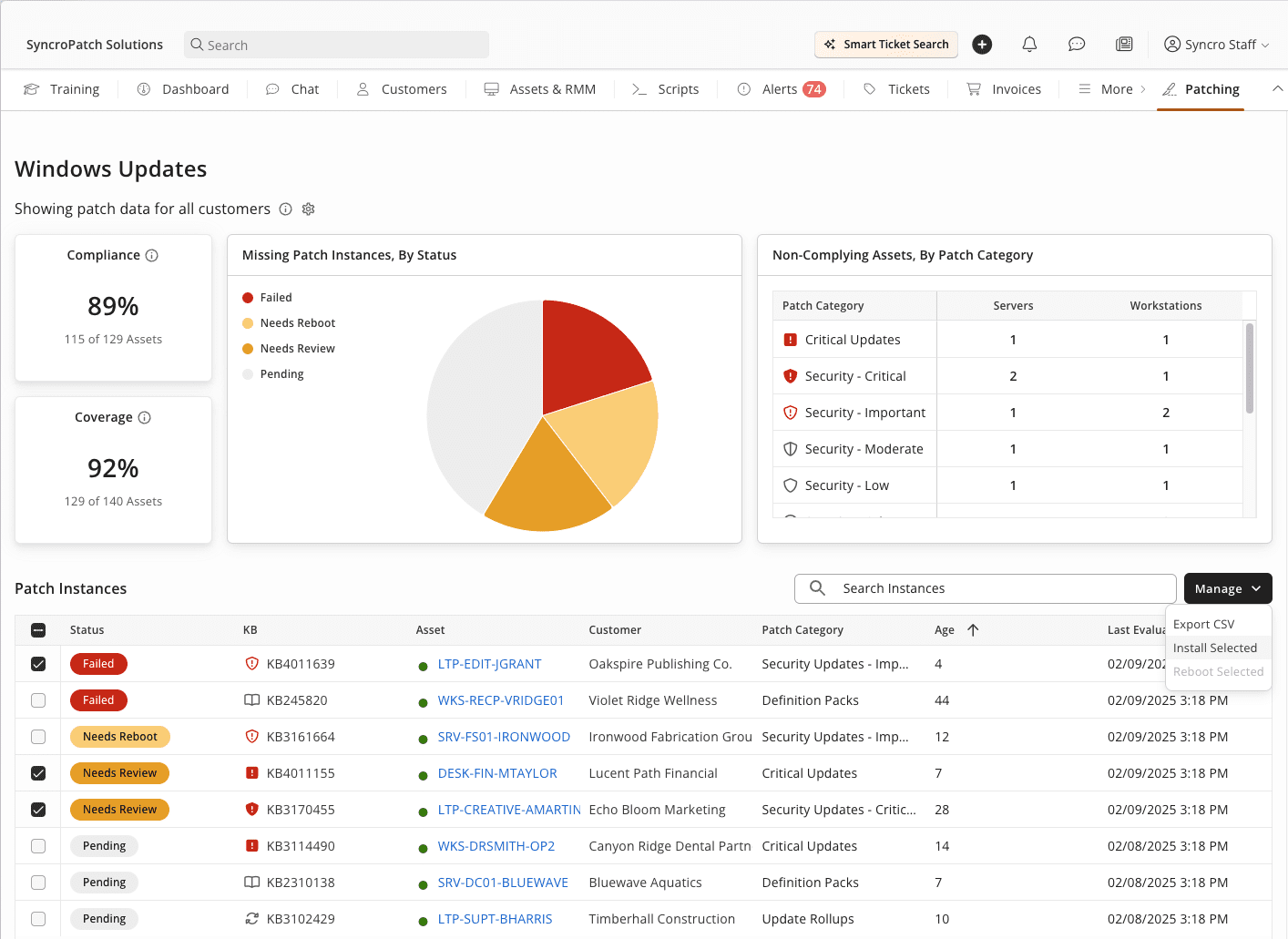The width and height of the screenshot is (1288, 939).
Task: Go to the Dashboard tab
Action: [183, 89]
